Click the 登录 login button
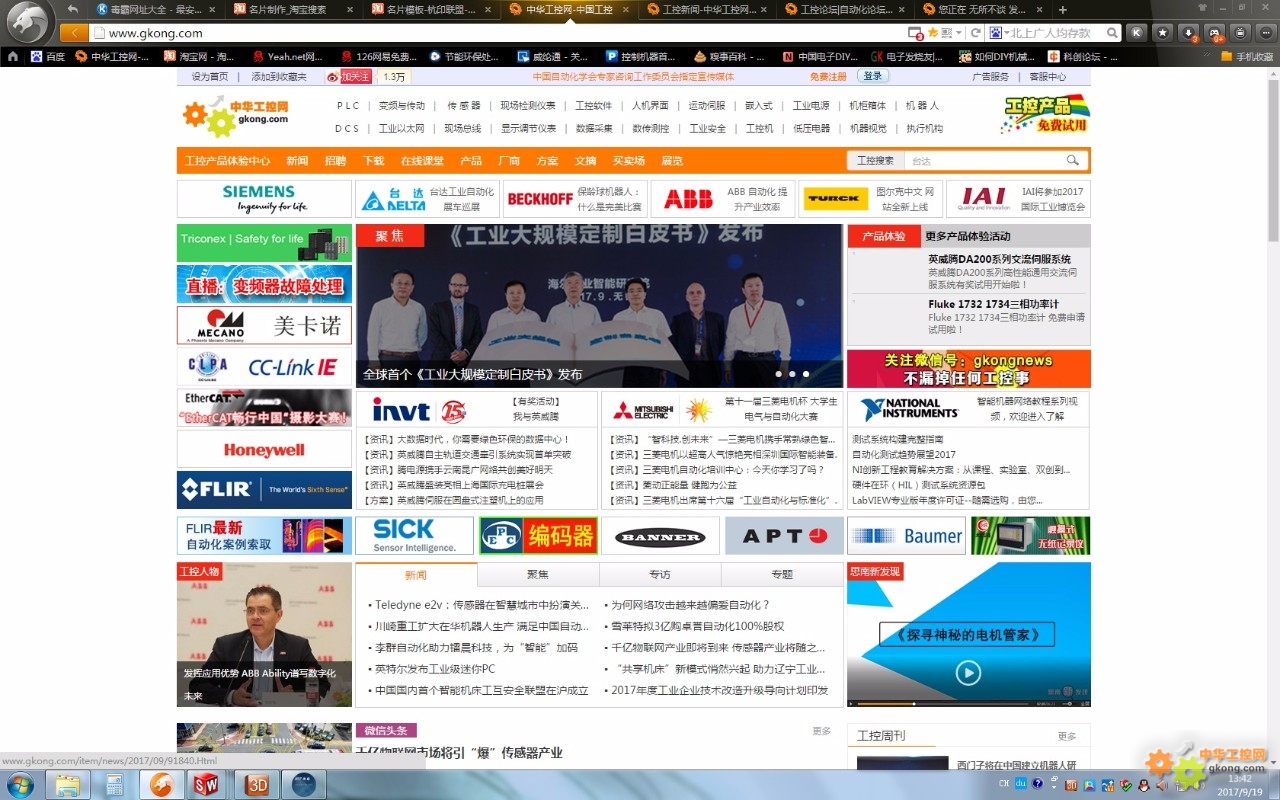 click(x=873, y=76)
